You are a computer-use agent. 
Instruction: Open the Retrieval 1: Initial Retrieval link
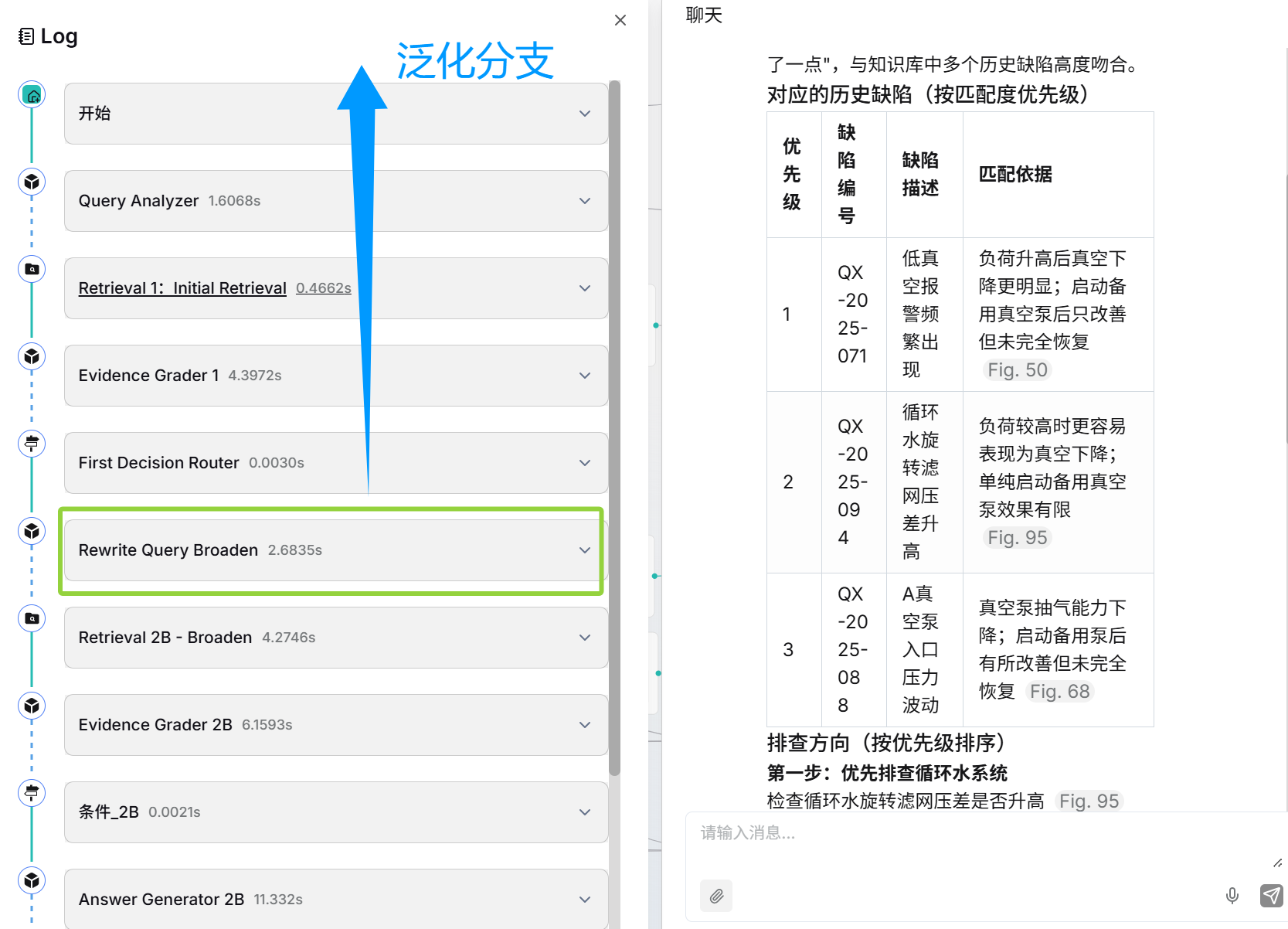[x=182, y=288]
